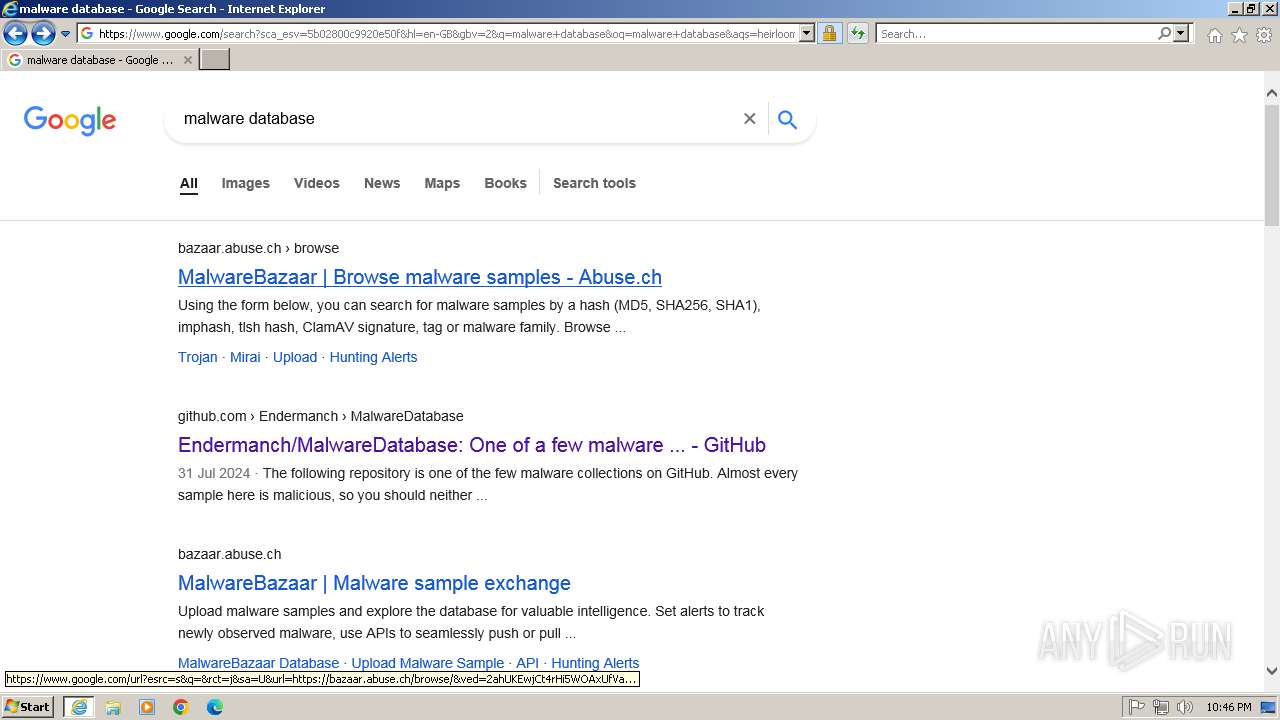Open Favorites star icon
The width and height of the screenshot is (1280, 720).
pos(1239,35)
